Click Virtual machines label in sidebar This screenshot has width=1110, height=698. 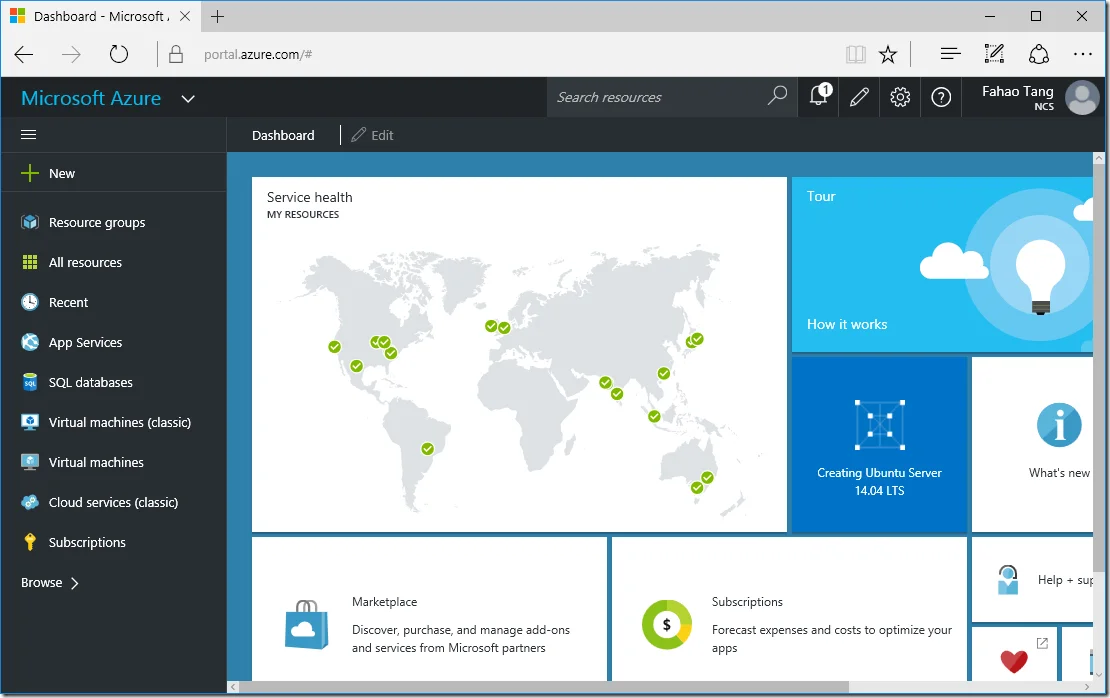coord(96,462)
